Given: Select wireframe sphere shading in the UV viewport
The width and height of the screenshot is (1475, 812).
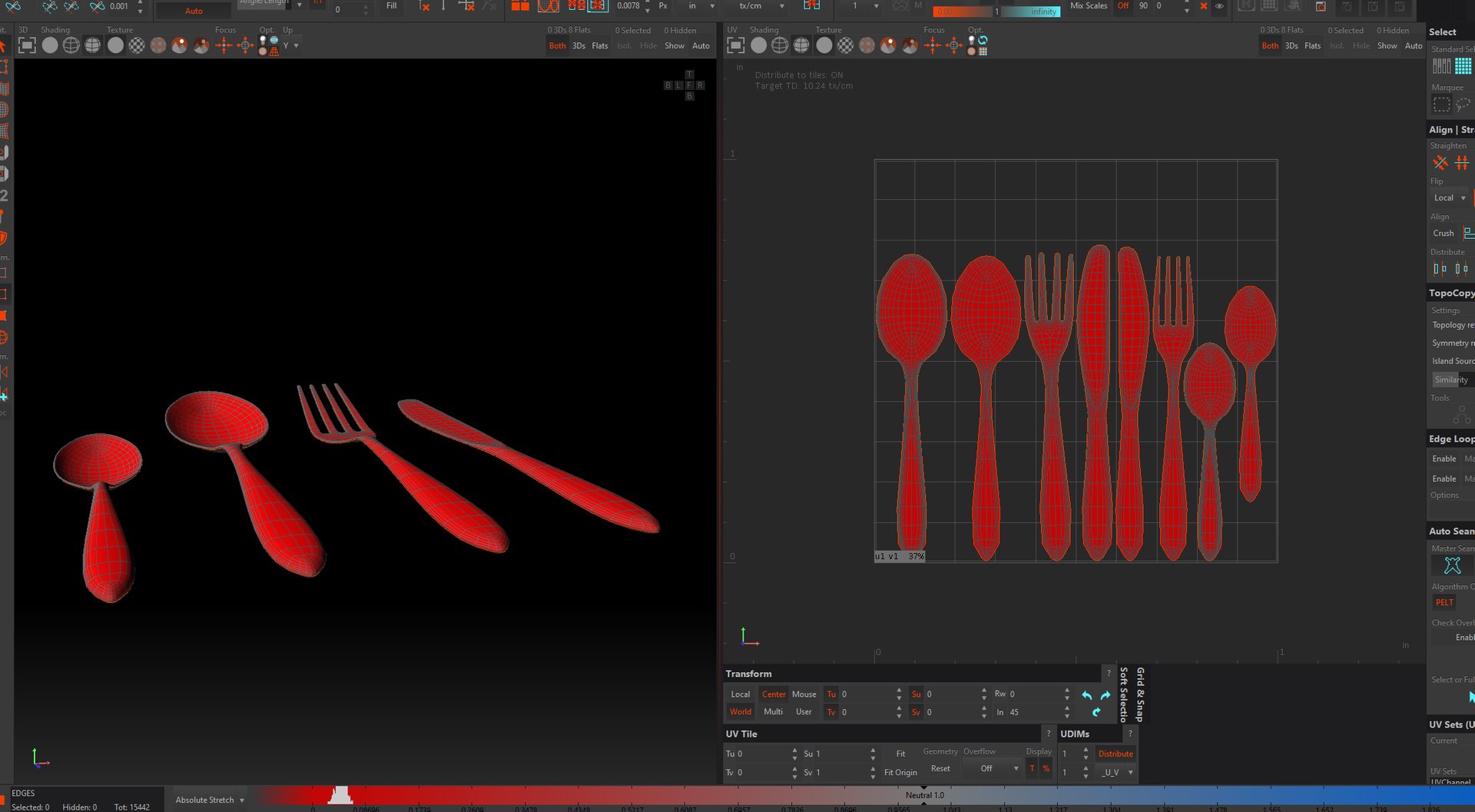Looking at the screenshot, I should 780,45.
